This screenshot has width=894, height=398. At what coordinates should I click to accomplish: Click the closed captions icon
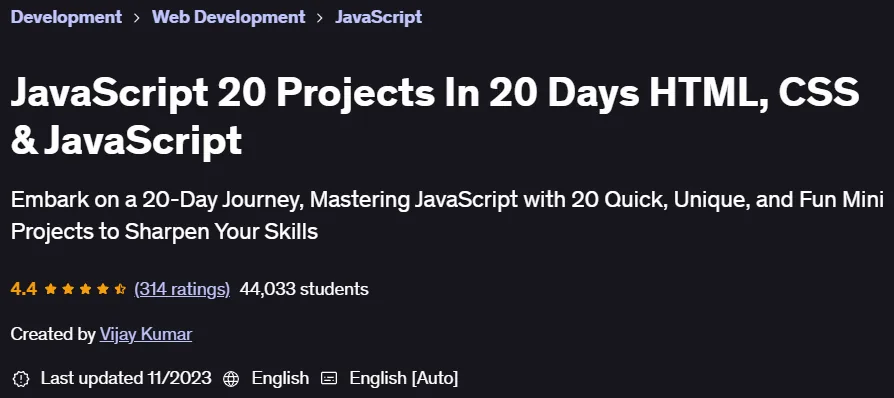329,378
